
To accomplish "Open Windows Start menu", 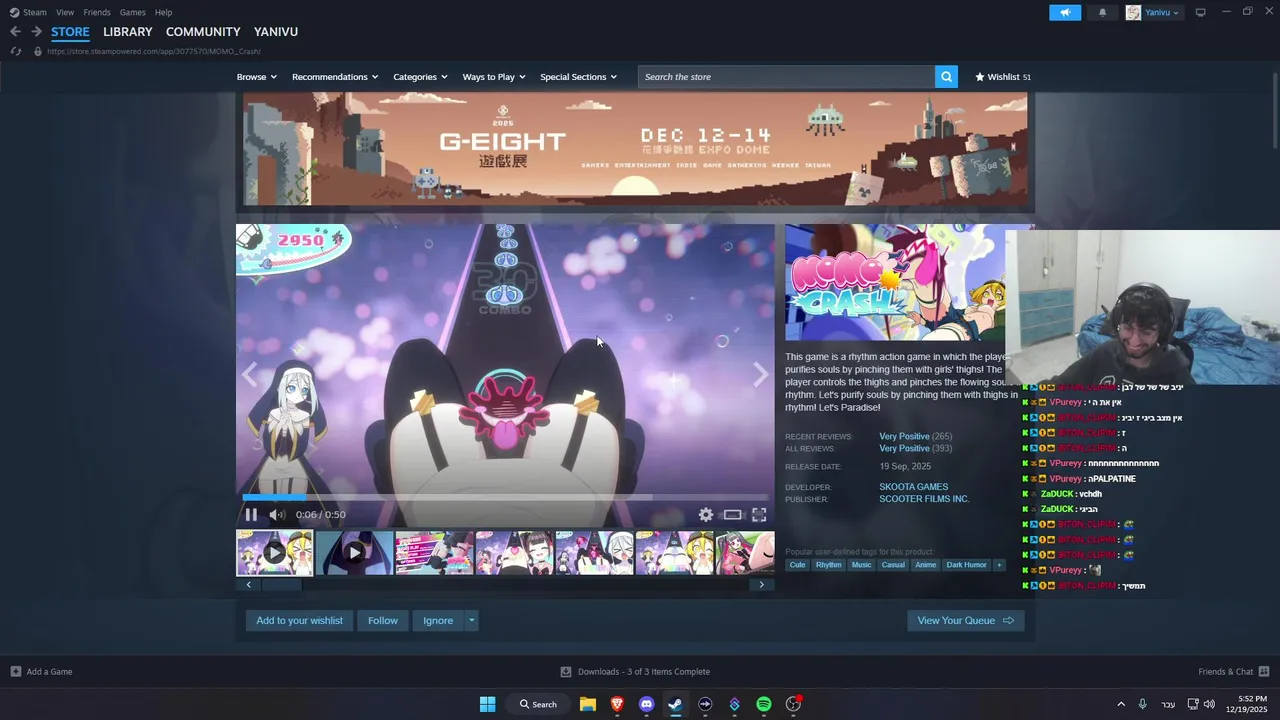I will (x=487, y=704).
